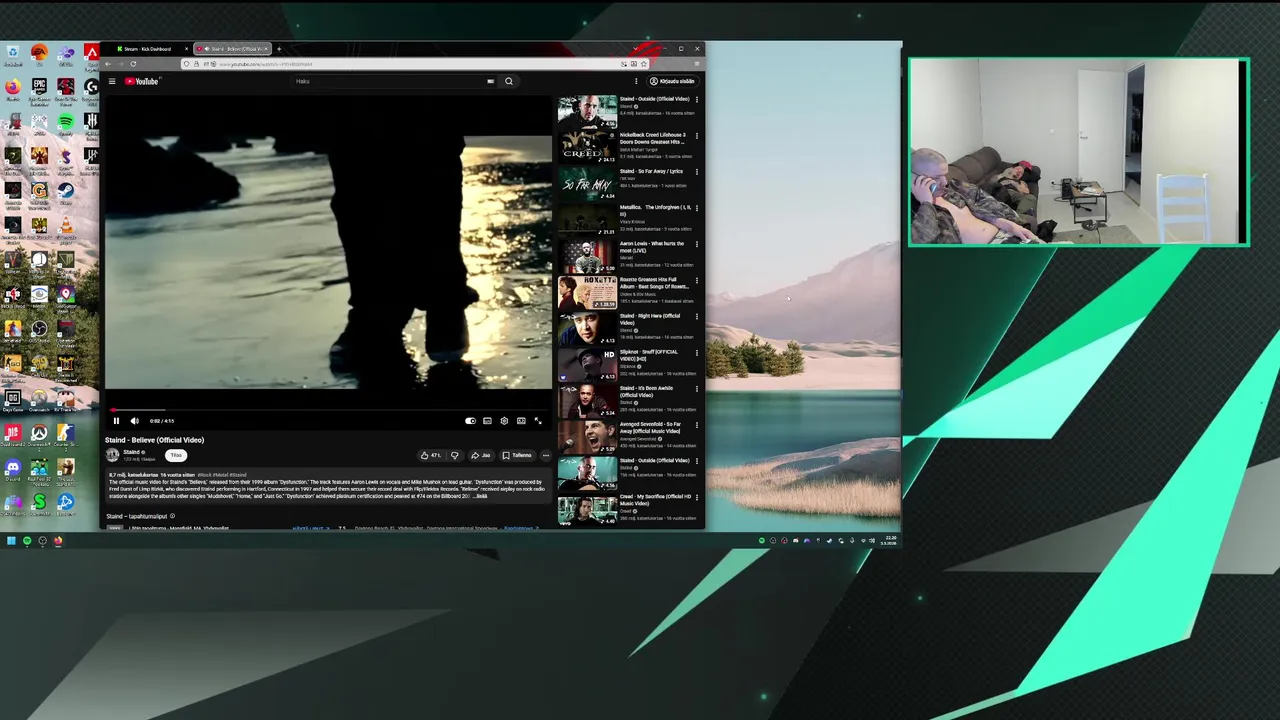Open three-dot menu for Staind - It's Been Awhile
The image size is (1280, 720).
tap(697, 389)
